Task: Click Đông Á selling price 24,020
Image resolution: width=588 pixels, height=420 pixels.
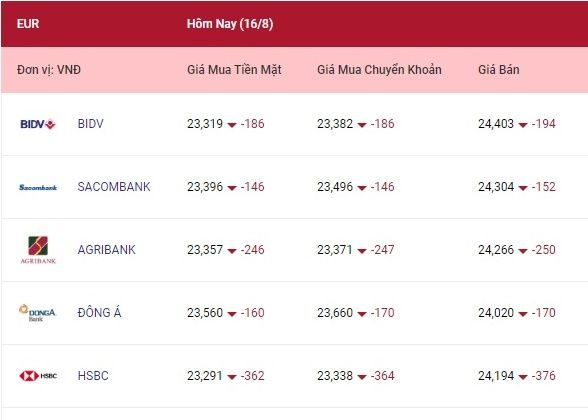Action: 496,313
